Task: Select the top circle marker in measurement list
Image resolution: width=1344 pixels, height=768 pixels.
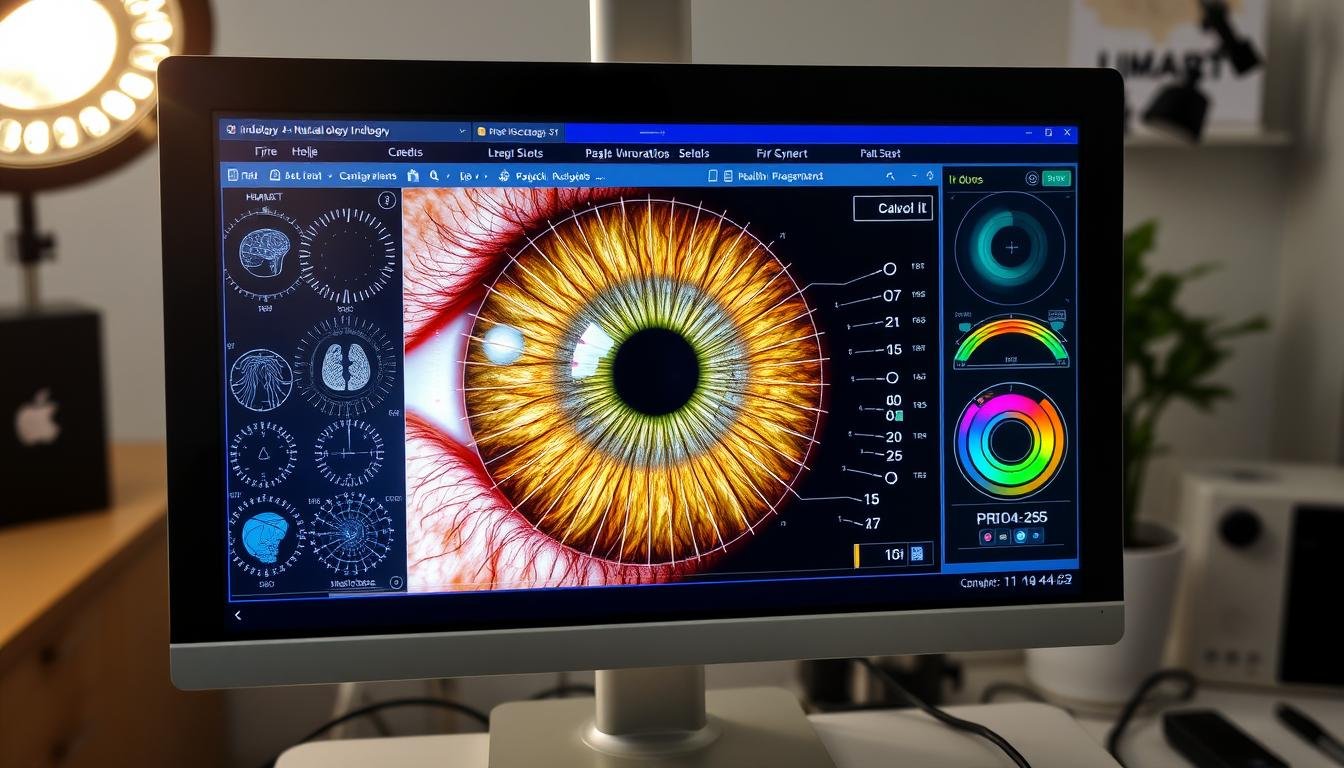Action: [x=889, y=269]
